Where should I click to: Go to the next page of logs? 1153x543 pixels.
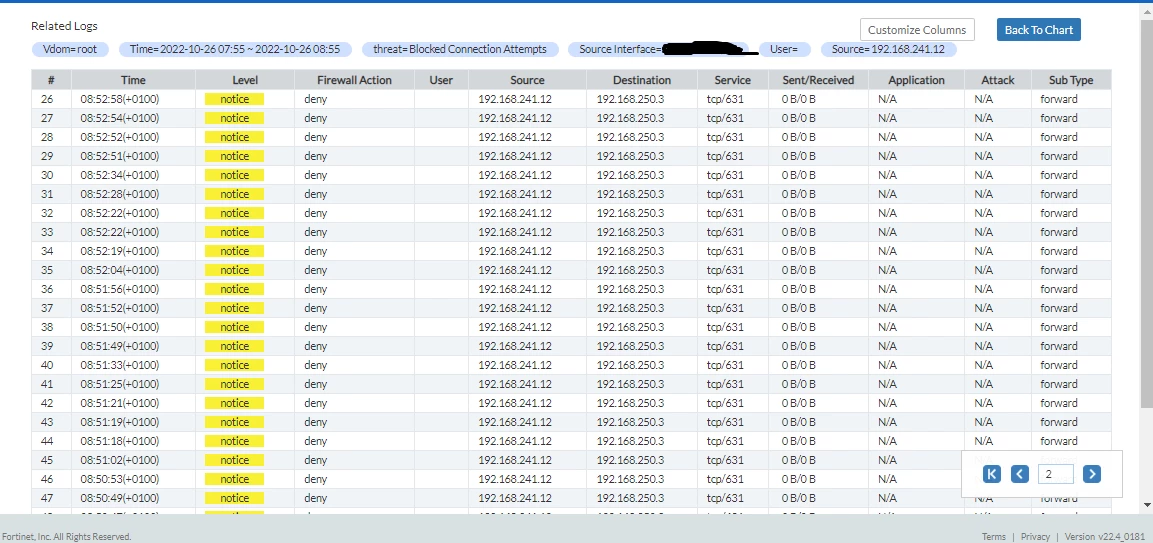(x=1092, y=474)
